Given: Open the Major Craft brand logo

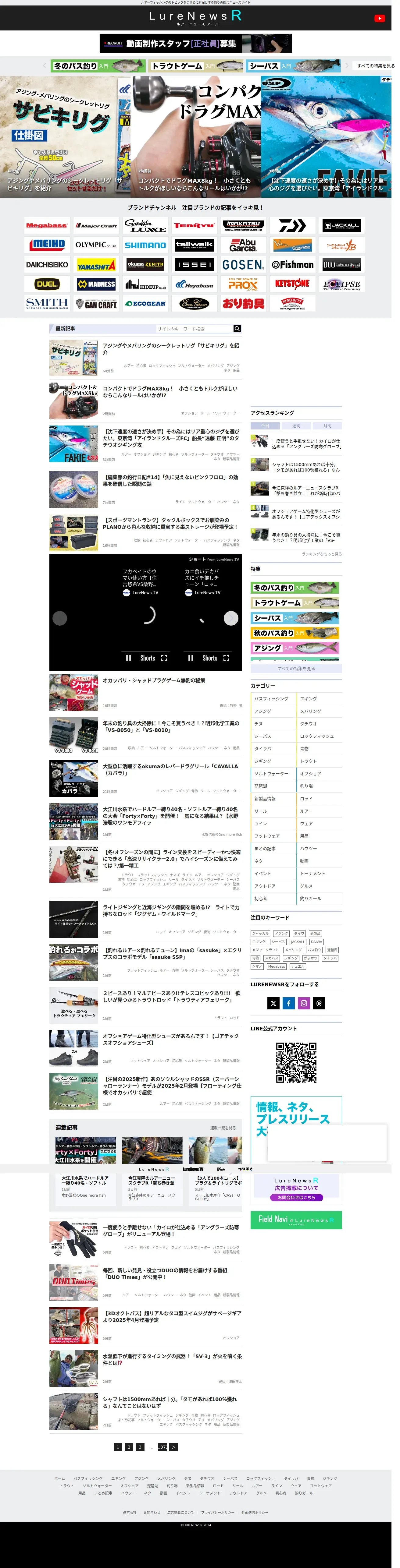Looking at the screenshot, I should (96, 226).
